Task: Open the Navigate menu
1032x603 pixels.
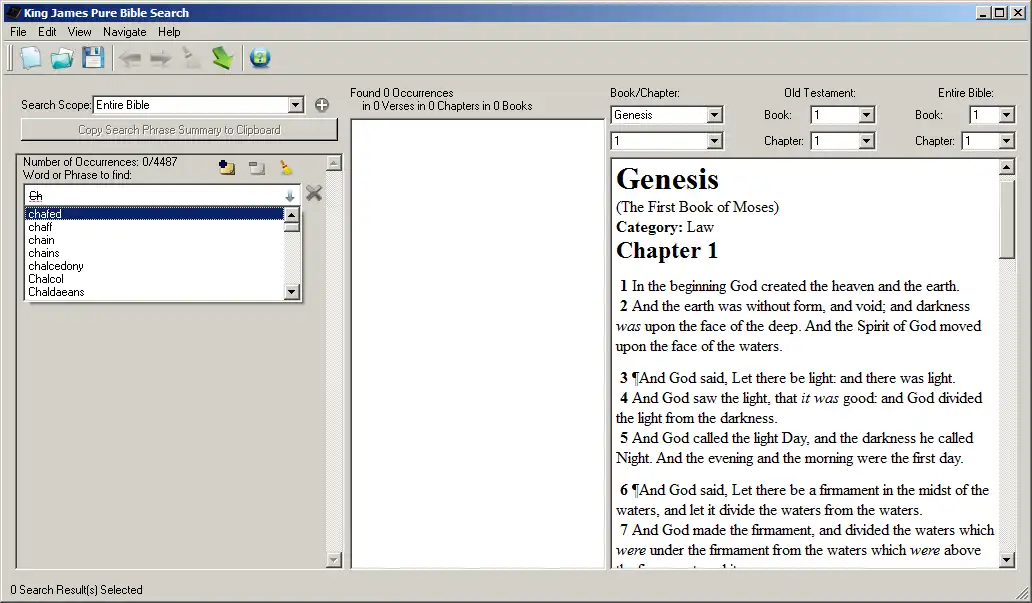Action: coord(124,32)
